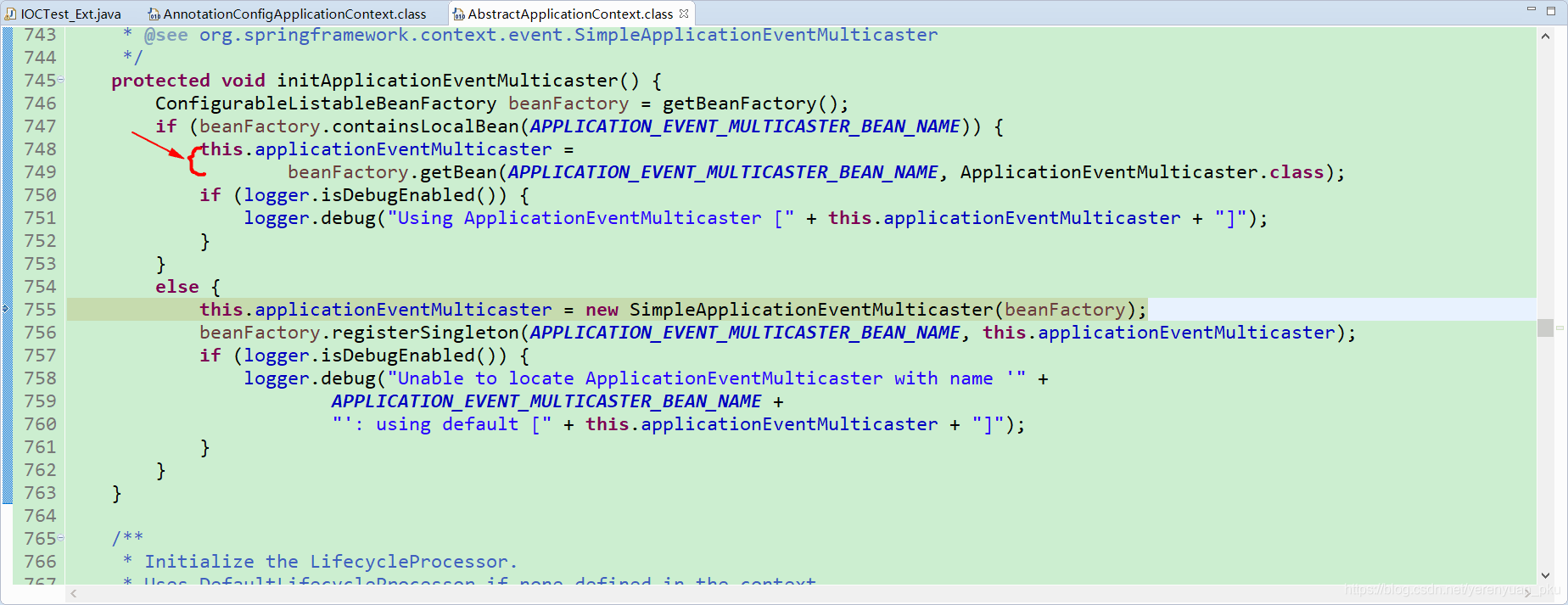The image size is (1568, 605).
Task: Click the current instruction pointer marker at line 755
Action: point(6,309)
